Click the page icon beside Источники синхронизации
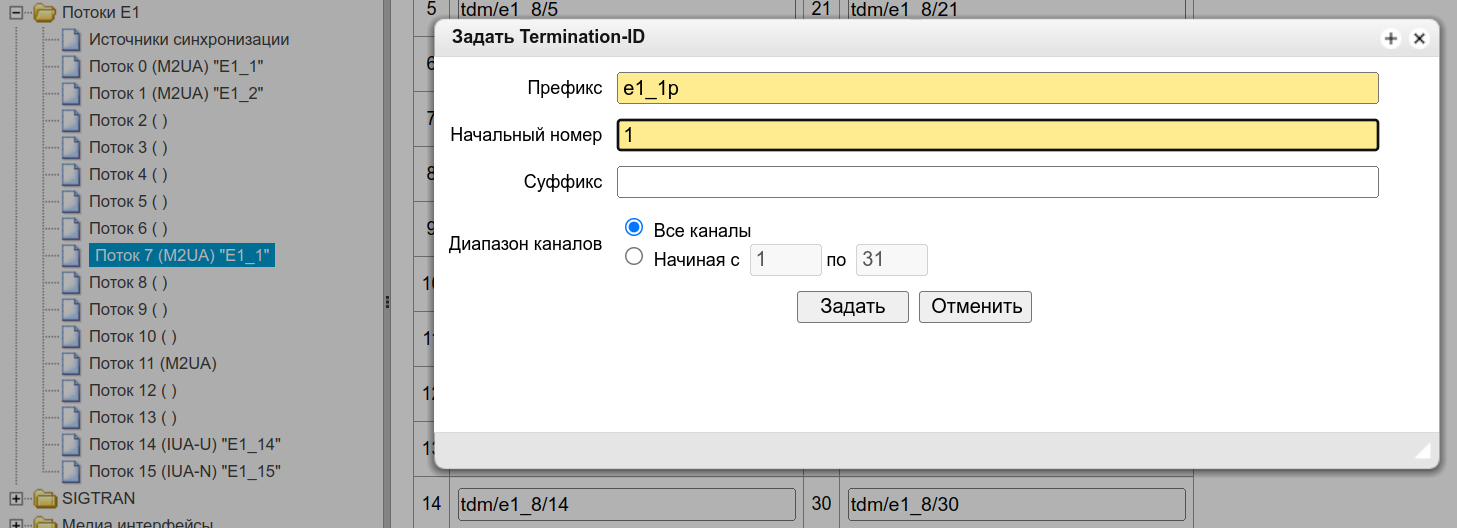 click(70, 40)
